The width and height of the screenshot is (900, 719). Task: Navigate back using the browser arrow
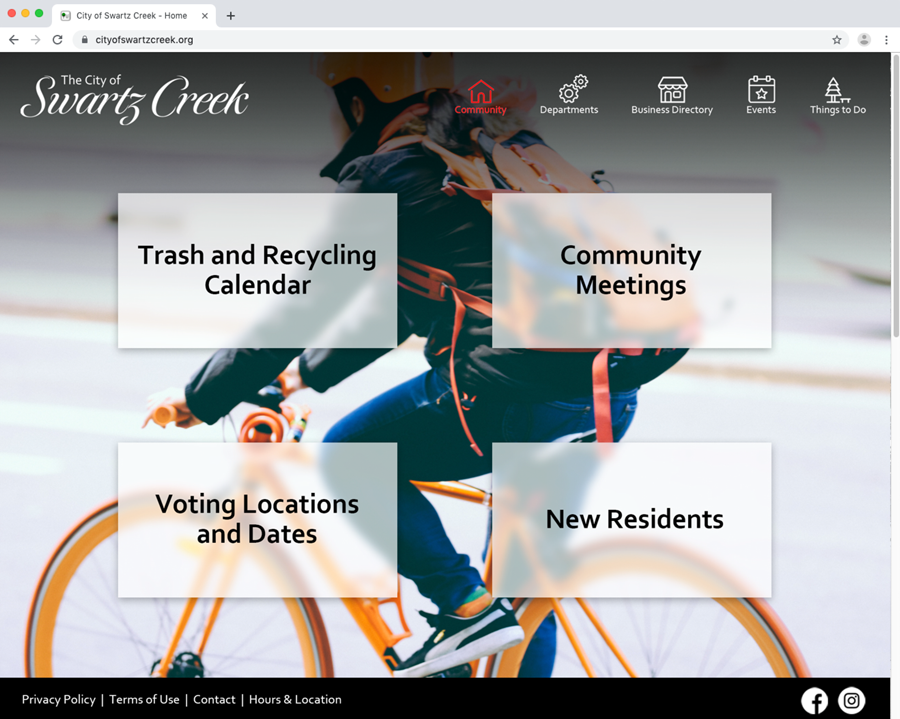click(x=13, y=40)
